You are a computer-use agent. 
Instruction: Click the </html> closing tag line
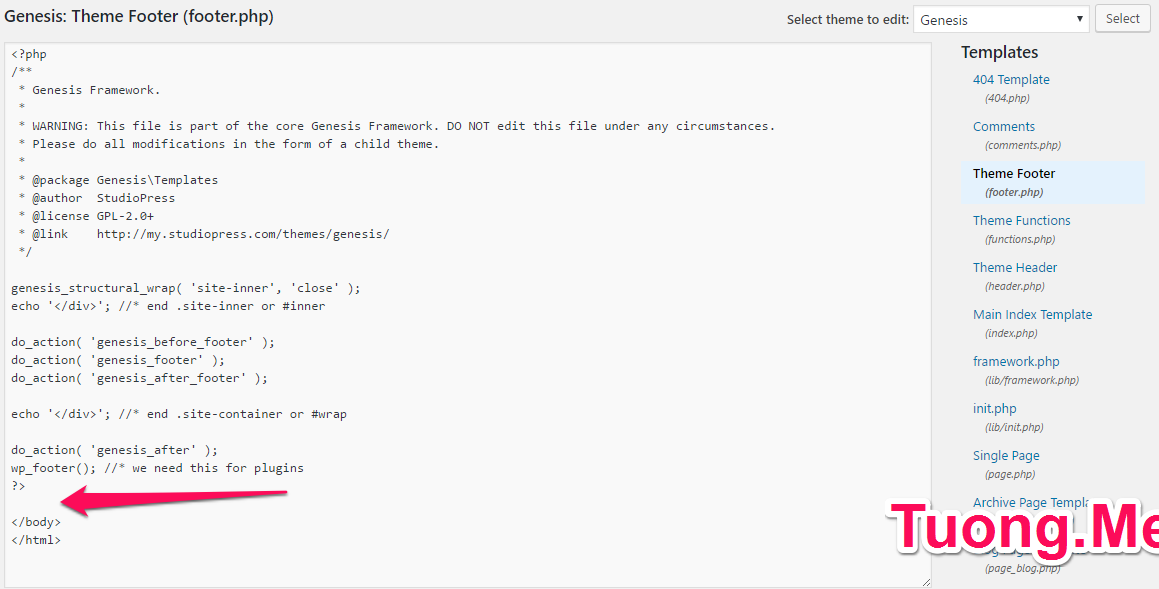tap(36, 540)
